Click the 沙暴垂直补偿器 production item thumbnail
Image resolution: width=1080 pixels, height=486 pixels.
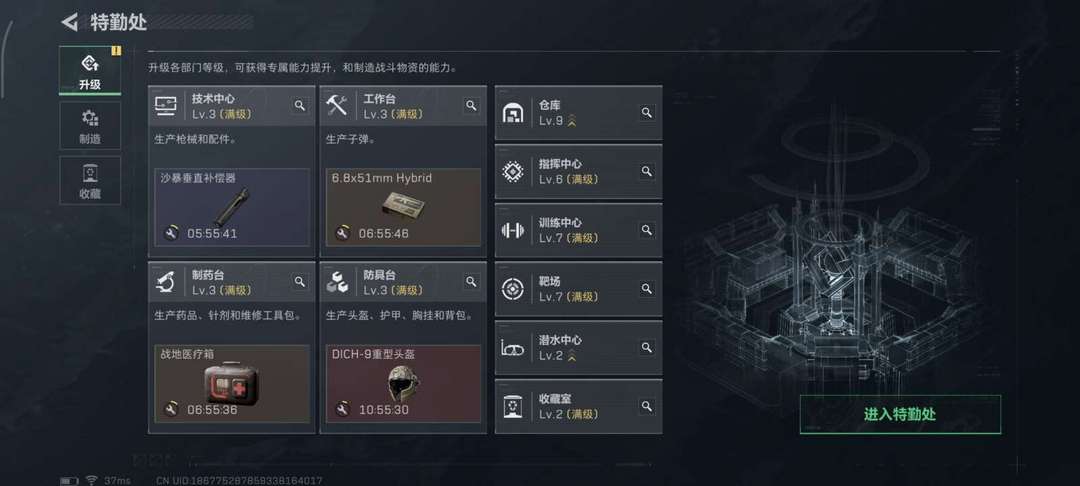232,207
